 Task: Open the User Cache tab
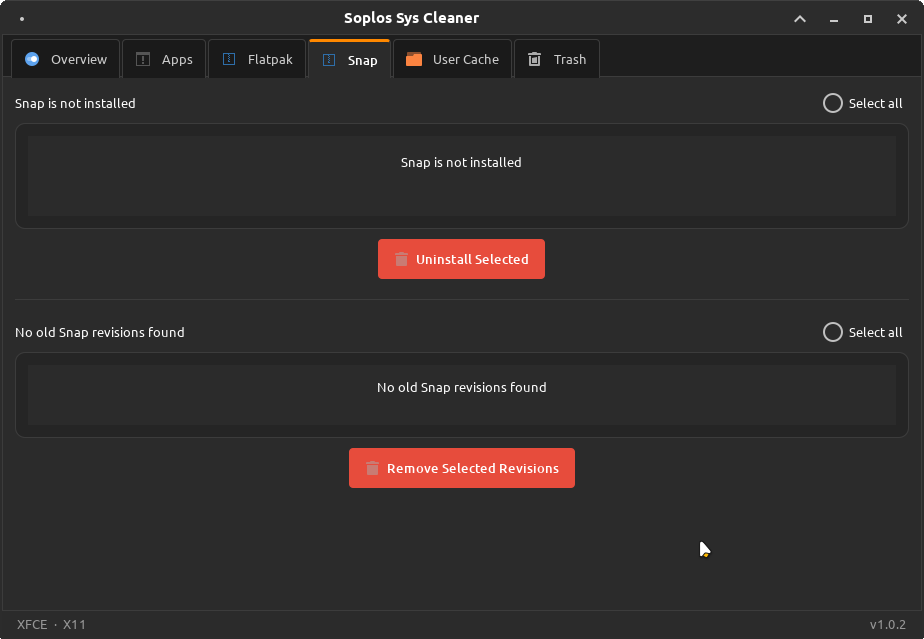452,59
